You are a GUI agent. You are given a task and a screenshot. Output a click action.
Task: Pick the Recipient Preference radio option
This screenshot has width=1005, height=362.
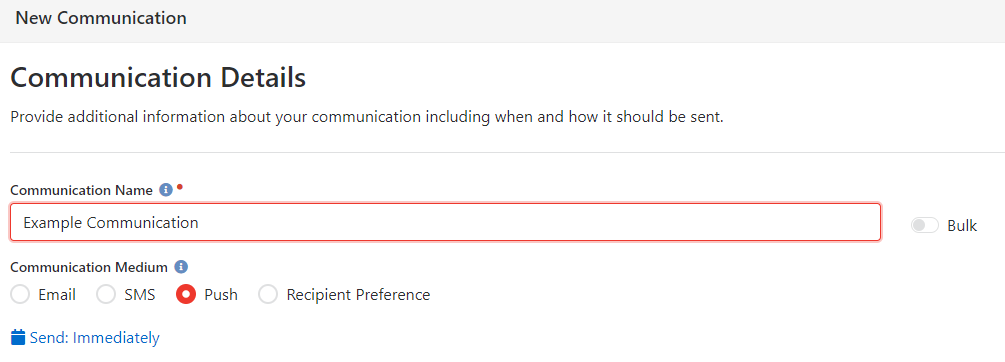267,295
